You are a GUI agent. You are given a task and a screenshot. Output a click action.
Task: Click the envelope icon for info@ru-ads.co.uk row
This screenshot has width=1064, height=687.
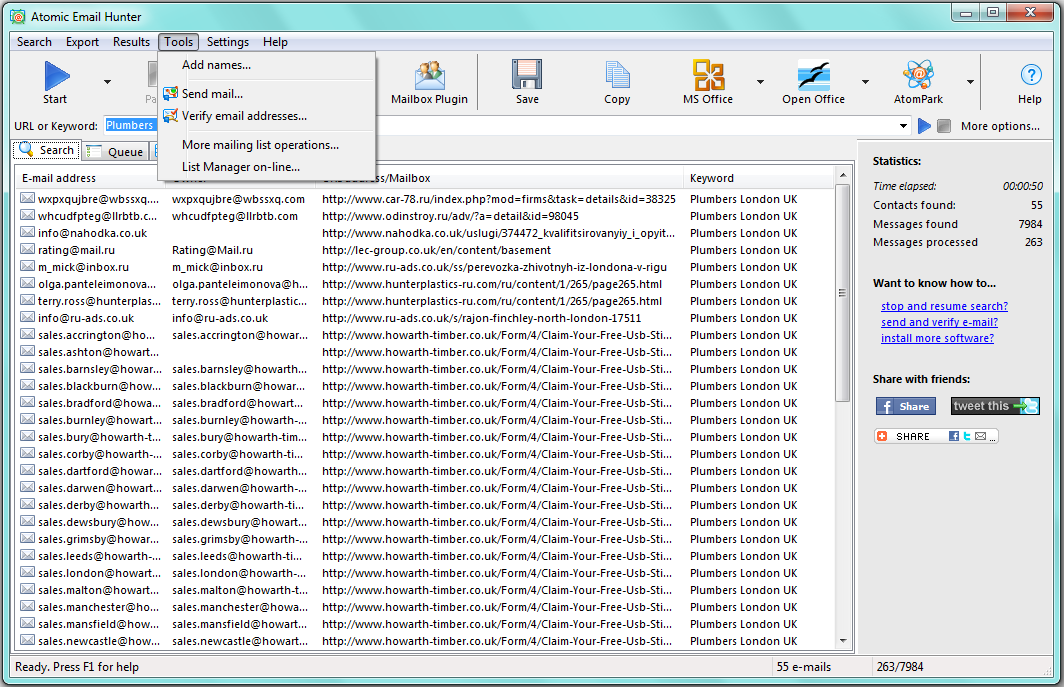27,318
